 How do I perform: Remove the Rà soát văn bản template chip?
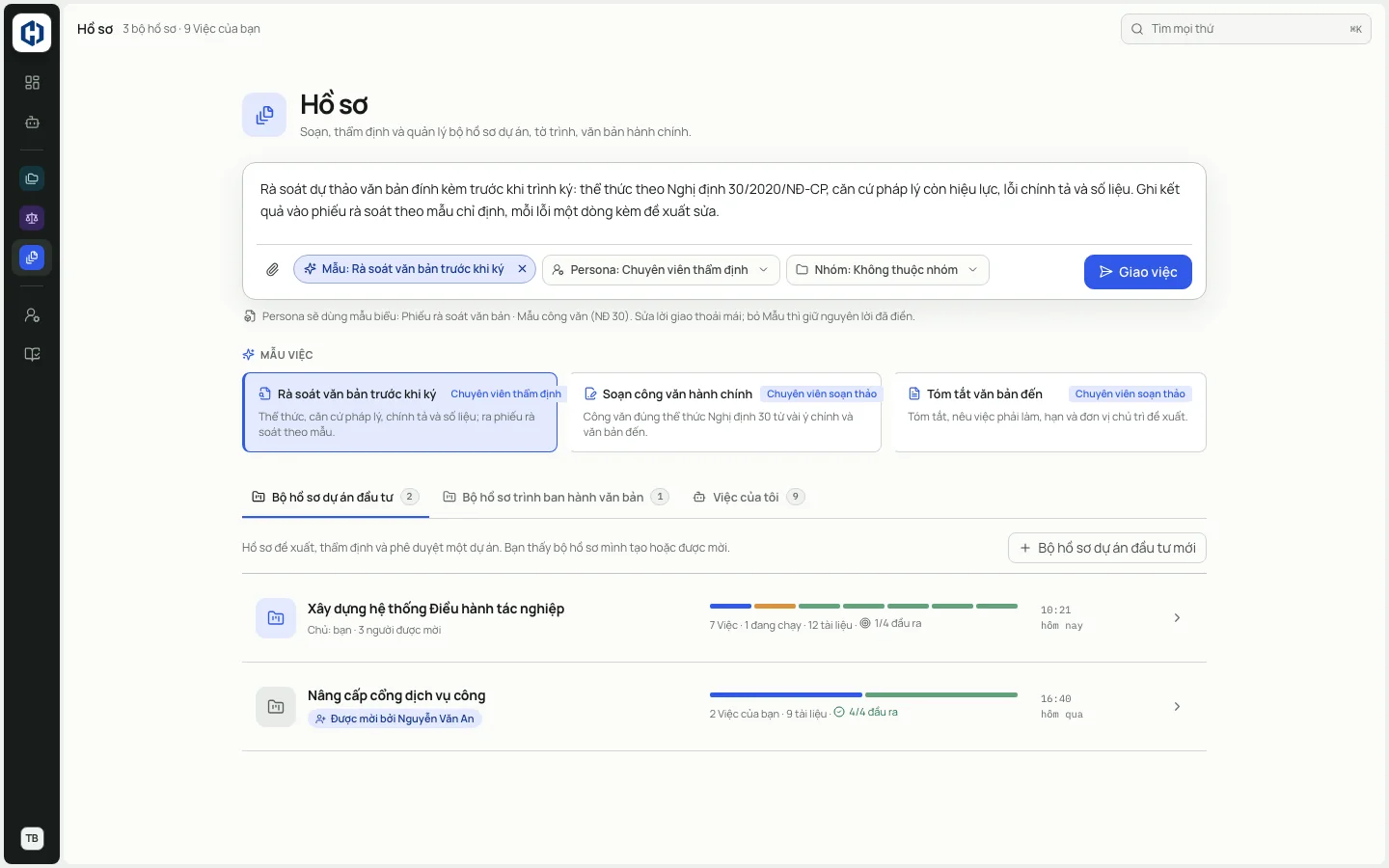pos(522,269)
